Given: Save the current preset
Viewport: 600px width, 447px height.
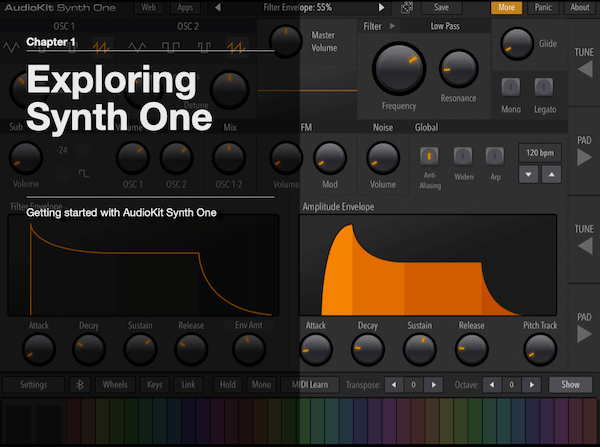Looking at the screenshot, I should click(442, 7).
